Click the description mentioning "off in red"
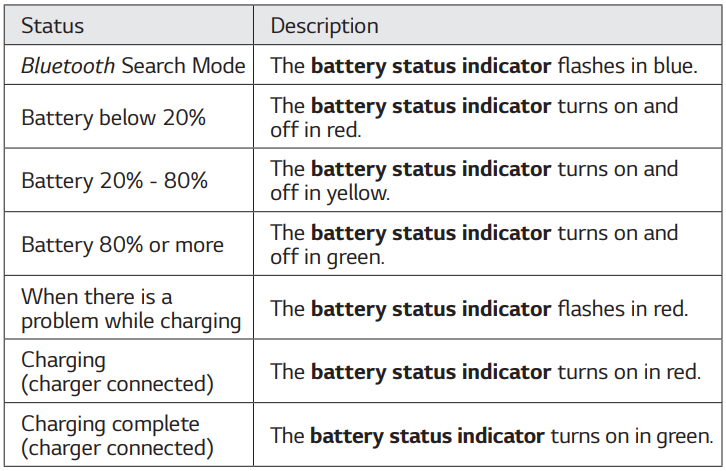Image resolution: width=726 pixels, height=471 pixels. point(474,117)
